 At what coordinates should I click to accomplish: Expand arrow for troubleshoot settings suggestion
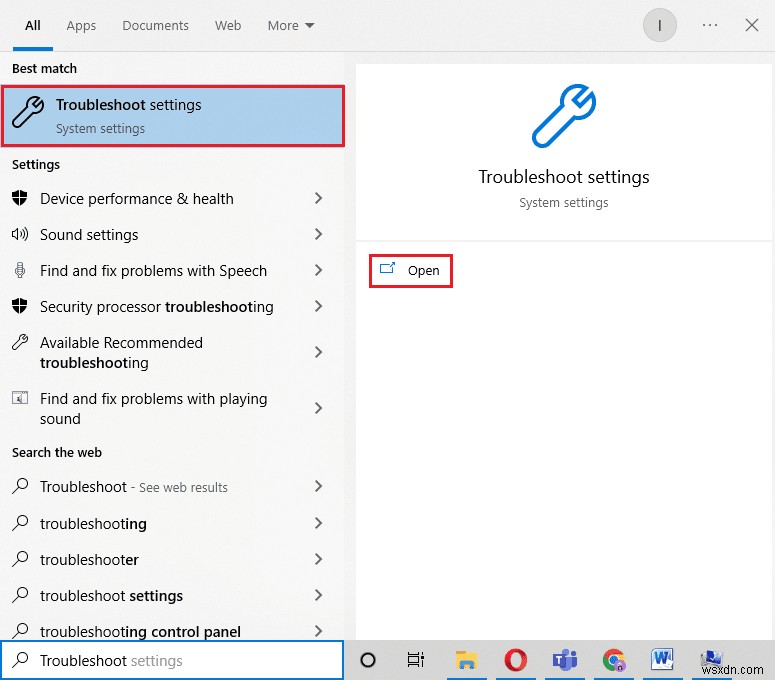point(318,595)
